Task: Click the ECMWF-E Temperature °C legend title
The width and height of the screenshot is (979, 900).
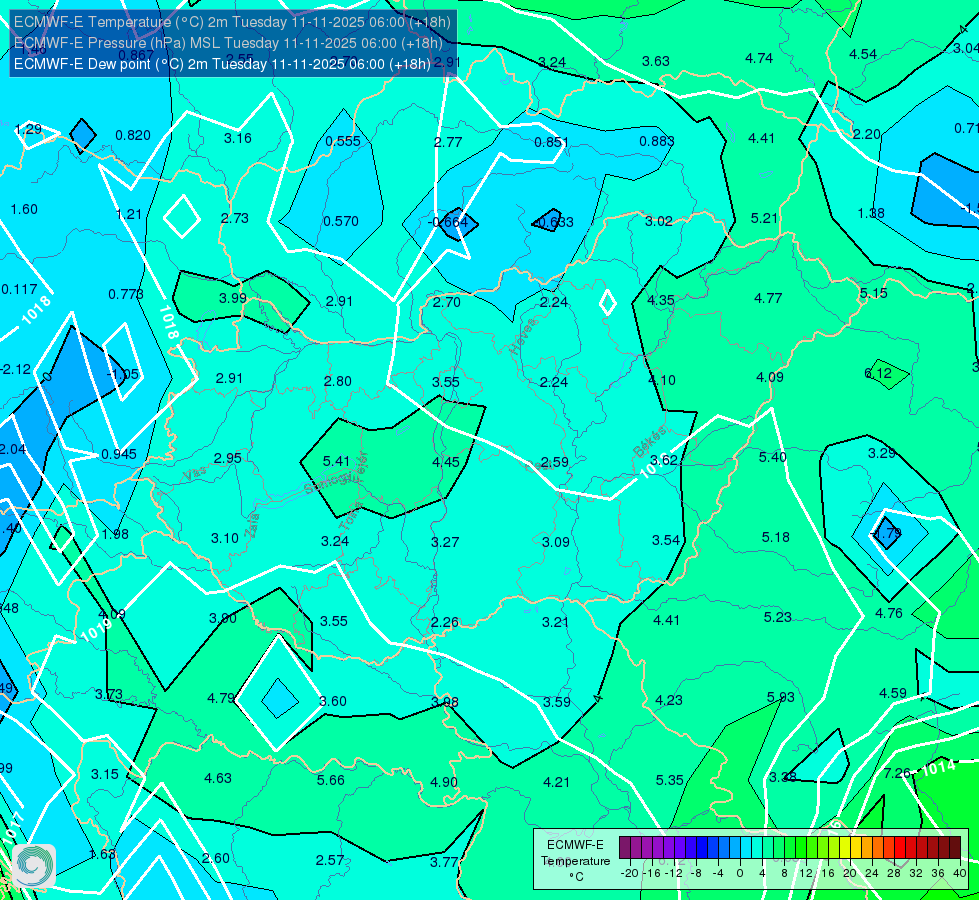Action: point(575,861)
